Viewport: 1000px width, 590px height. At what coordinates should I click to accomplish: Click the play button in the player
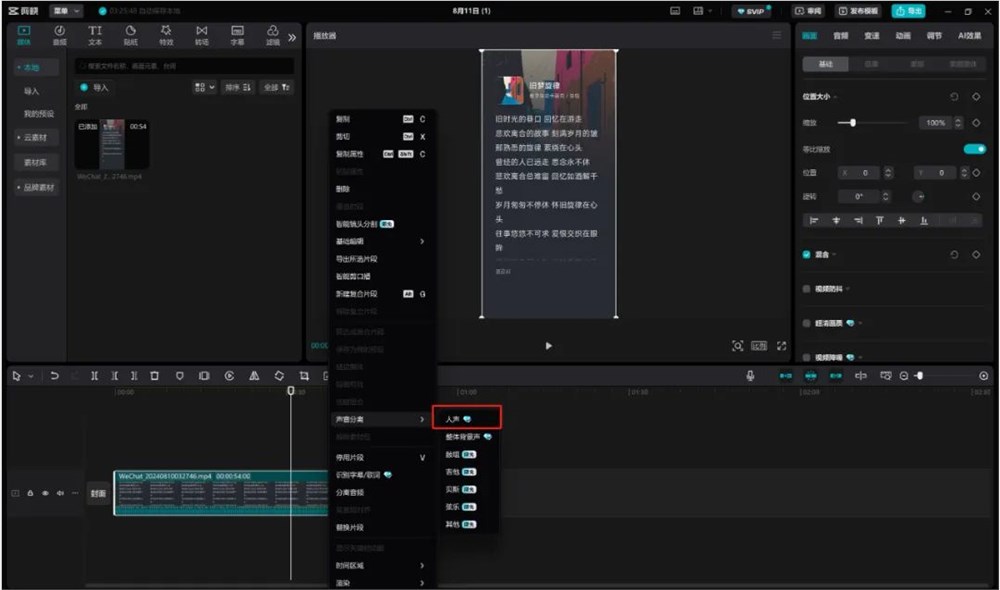[x=548, y=346]
